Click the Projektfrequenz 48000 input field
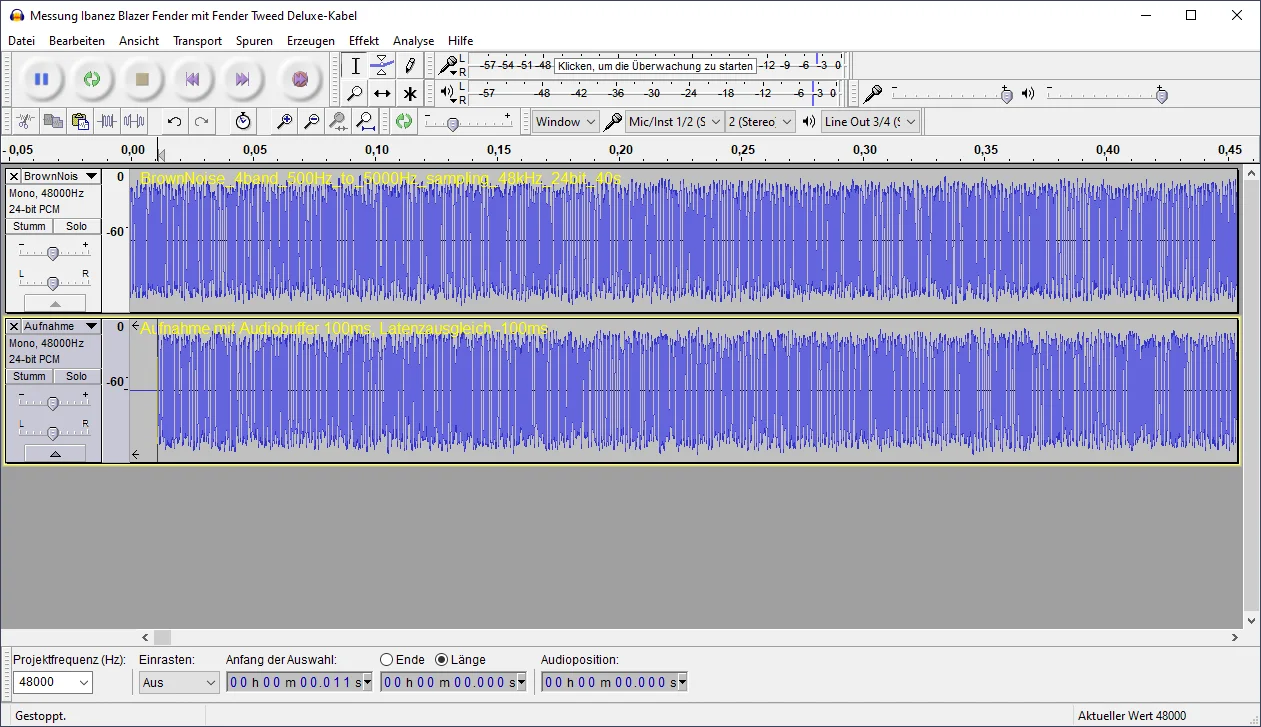The image size is (1261, 727). click(x=44, y=683)
